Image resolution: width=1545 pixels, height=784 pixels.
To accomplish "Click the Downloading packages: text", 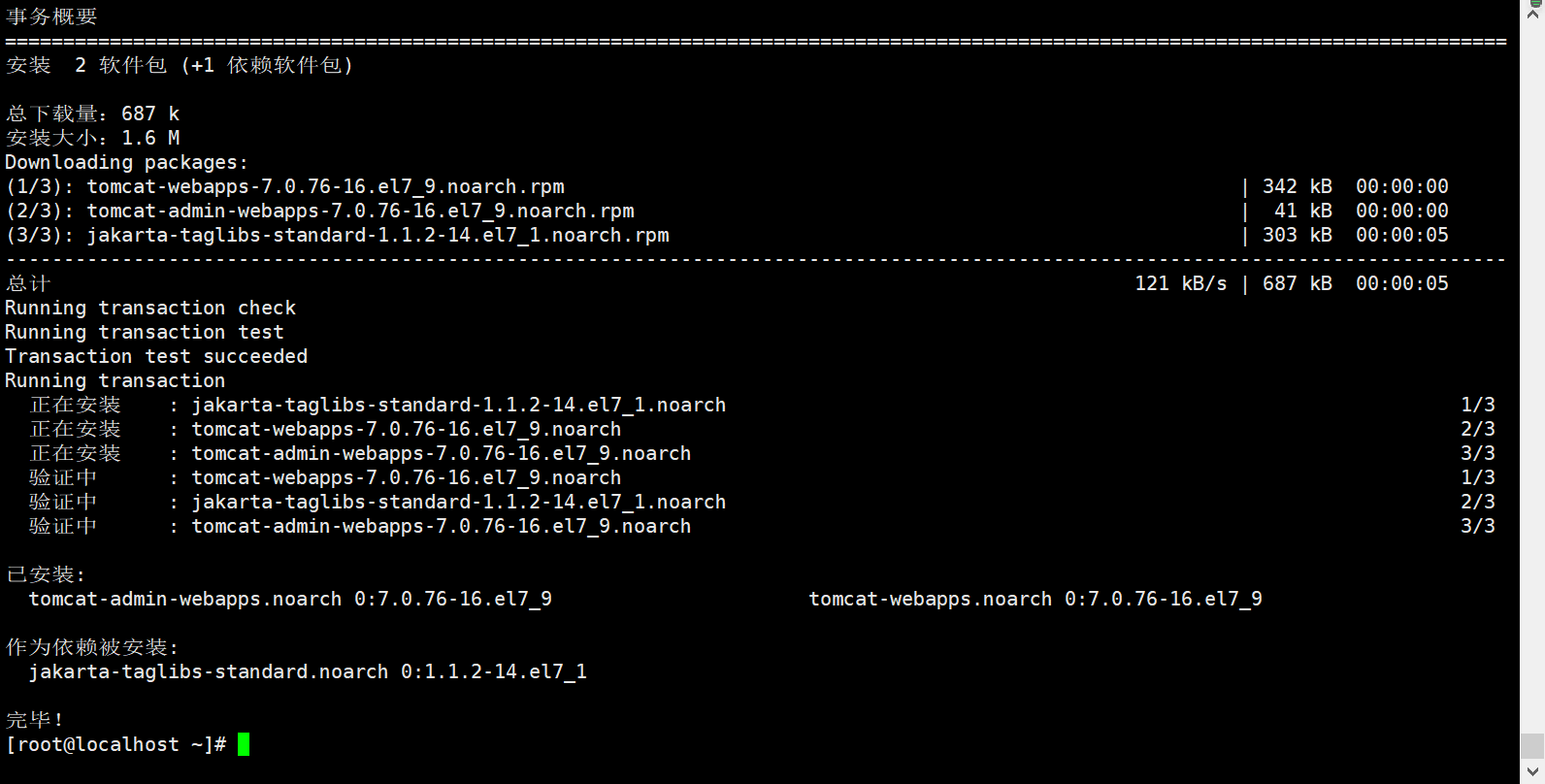I will (x=126, y=162).
